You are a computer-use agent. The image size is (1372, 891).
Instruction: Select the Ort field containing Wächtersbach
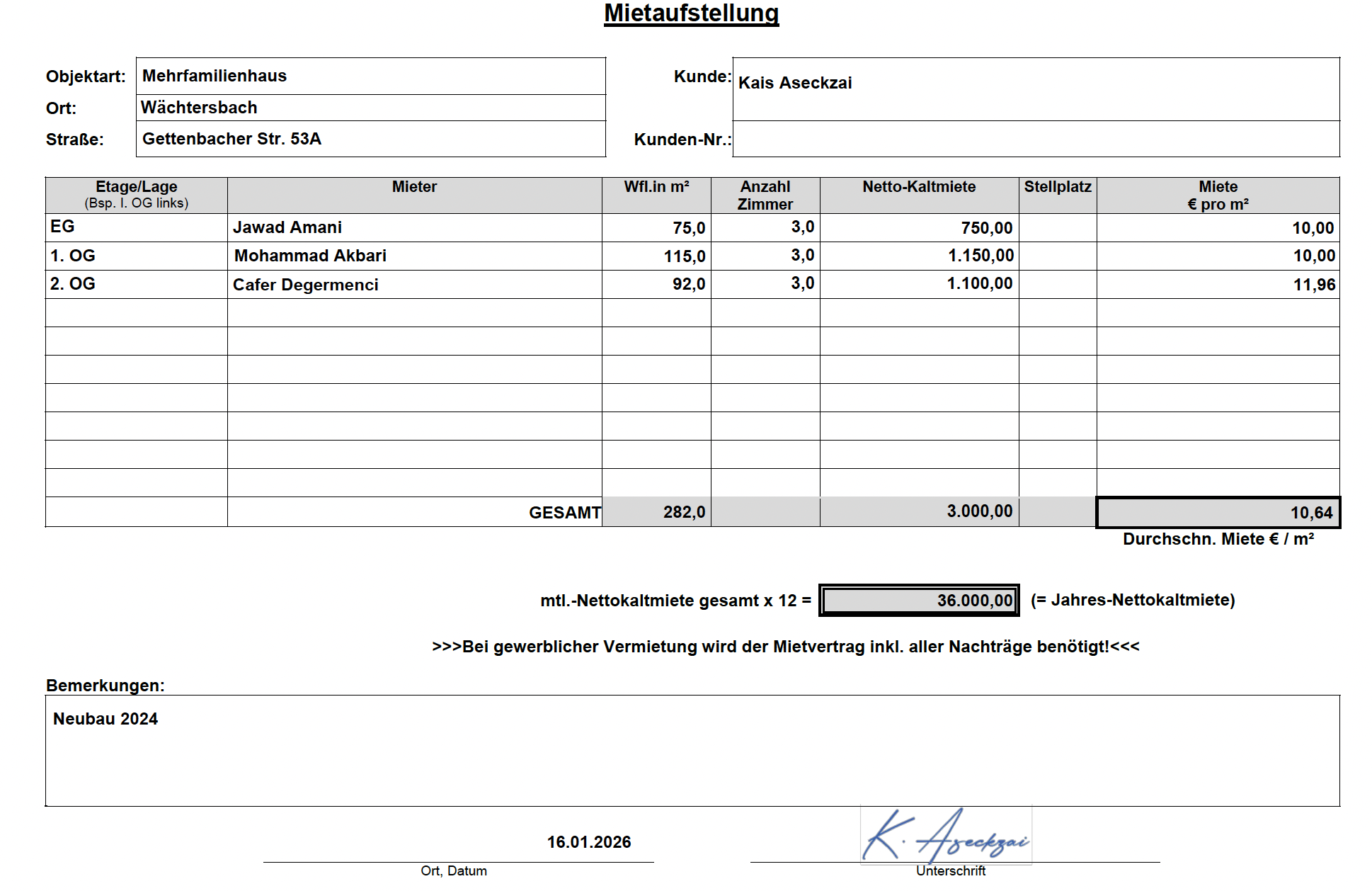click(371, 108)
